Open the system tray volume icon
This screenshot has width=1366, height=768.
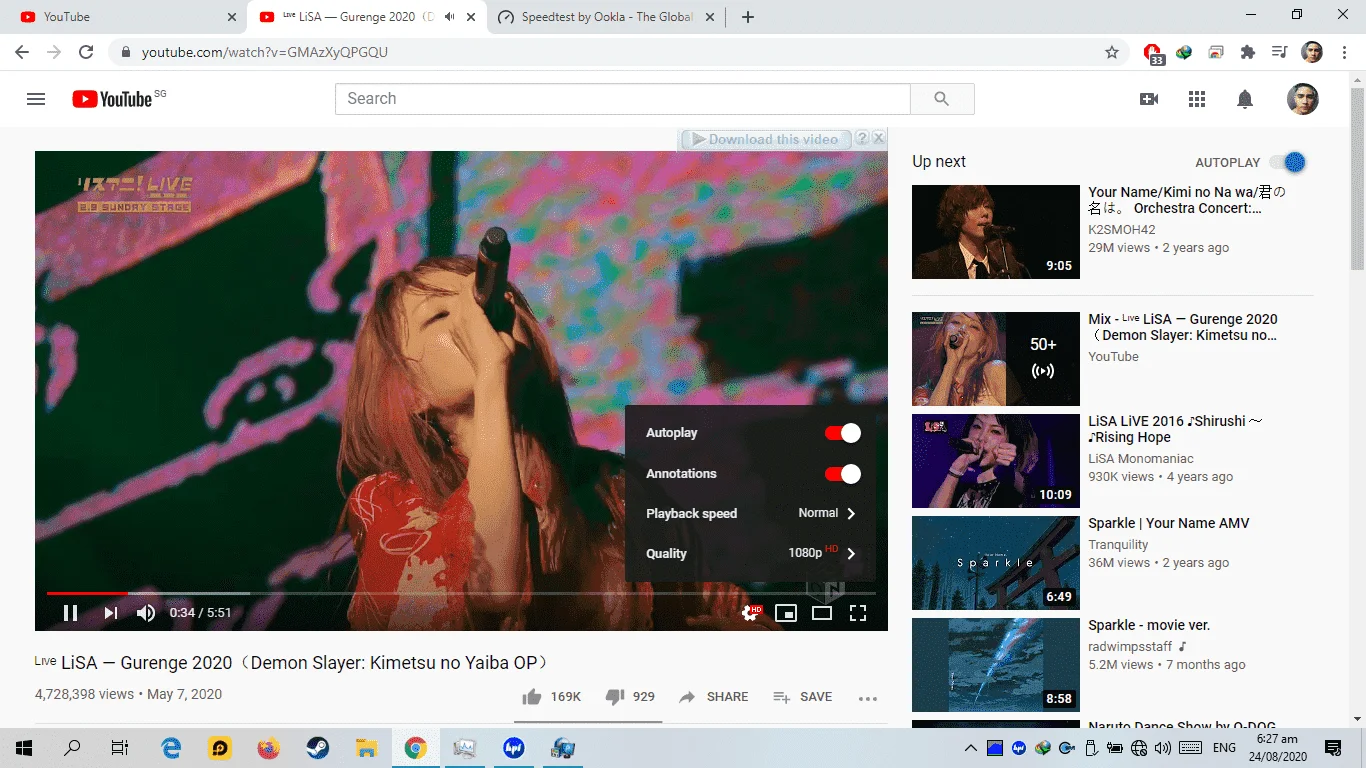[x=1162, y=748]
